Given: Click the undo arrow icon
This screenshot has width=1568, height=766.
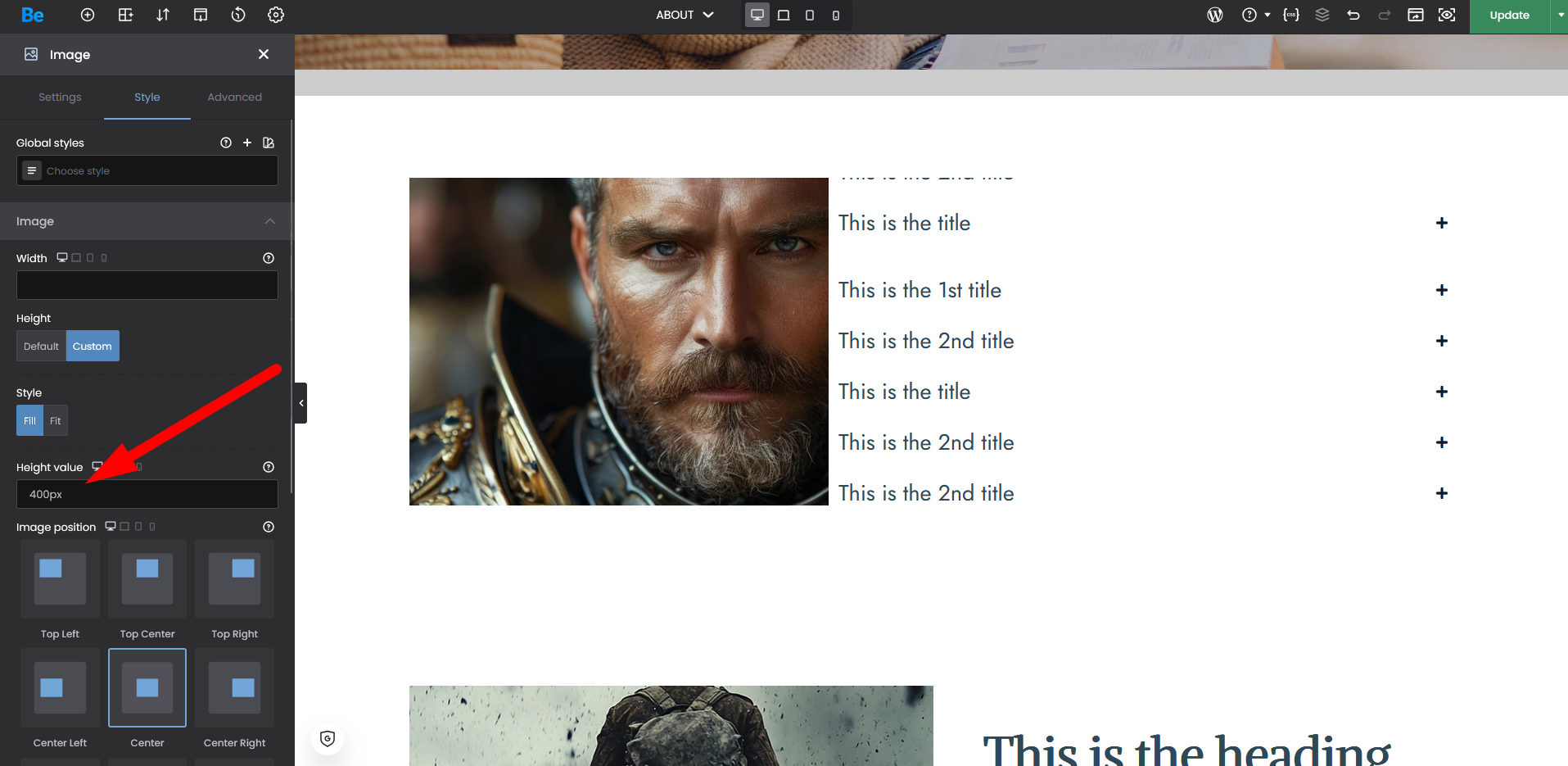Looking at the screenshot, I should point(1353,15).
